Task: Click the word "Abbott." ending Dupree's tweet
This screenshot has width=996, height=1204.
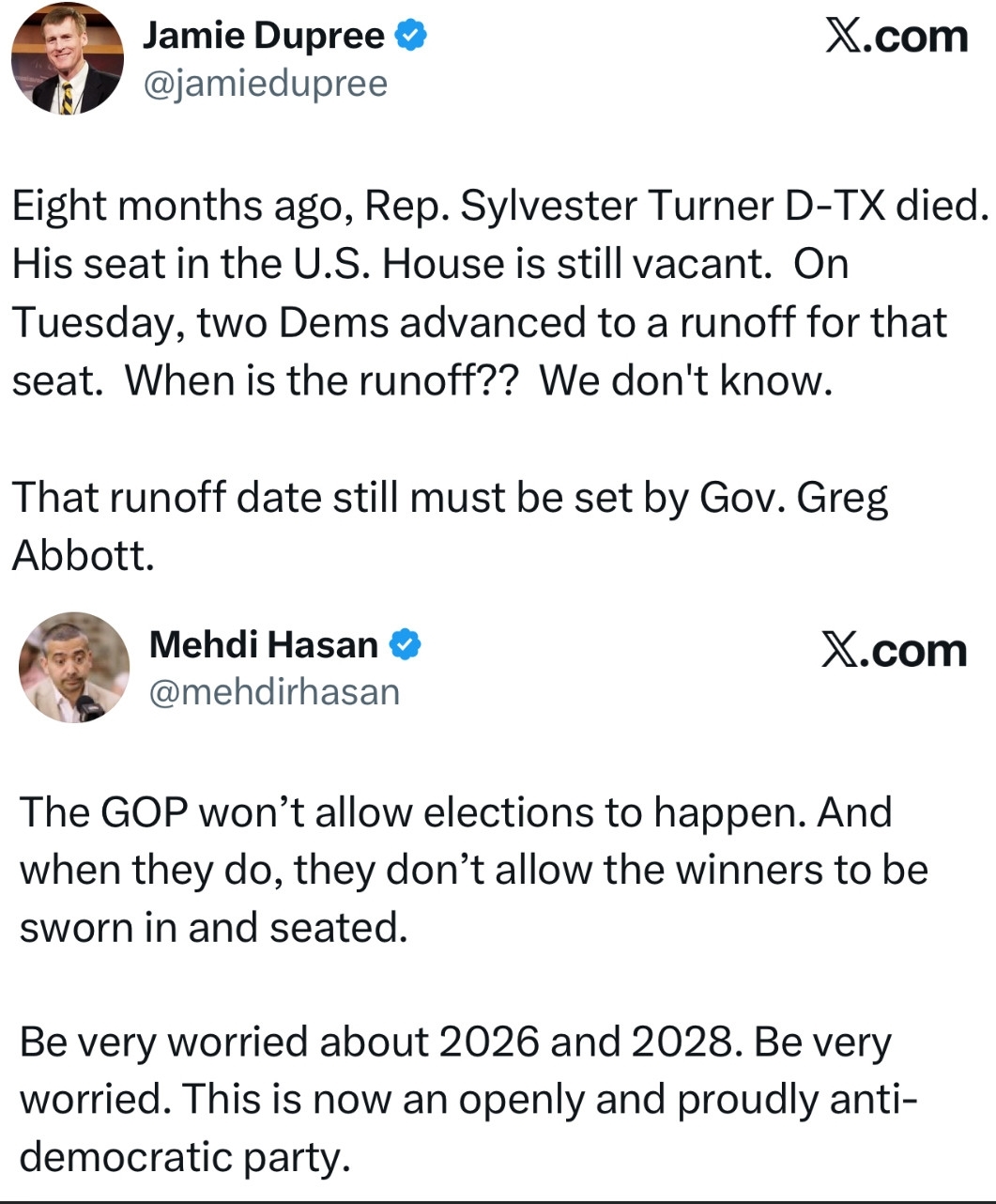Action: point(83,556)
